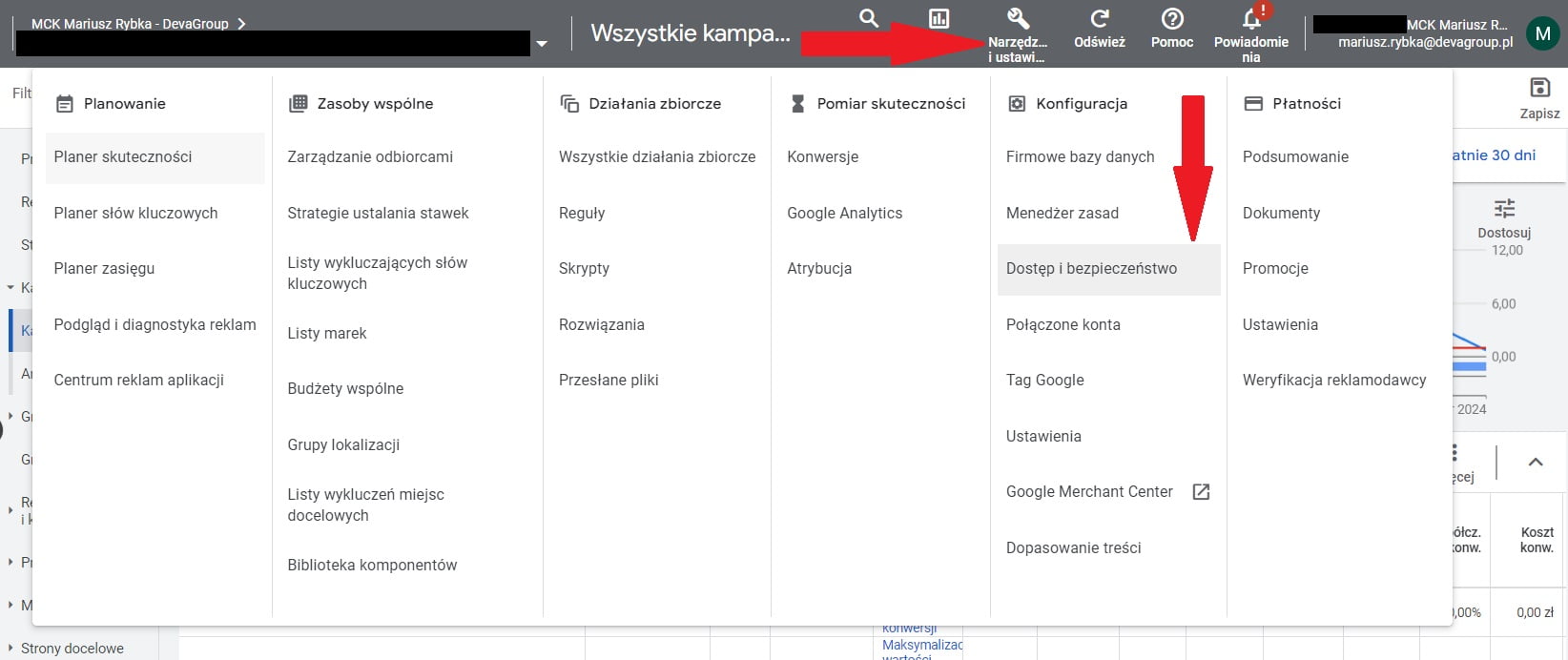Open the Pomoc help icon
This screenshot has width=1568, height=660.
(x=1172, y=19)
